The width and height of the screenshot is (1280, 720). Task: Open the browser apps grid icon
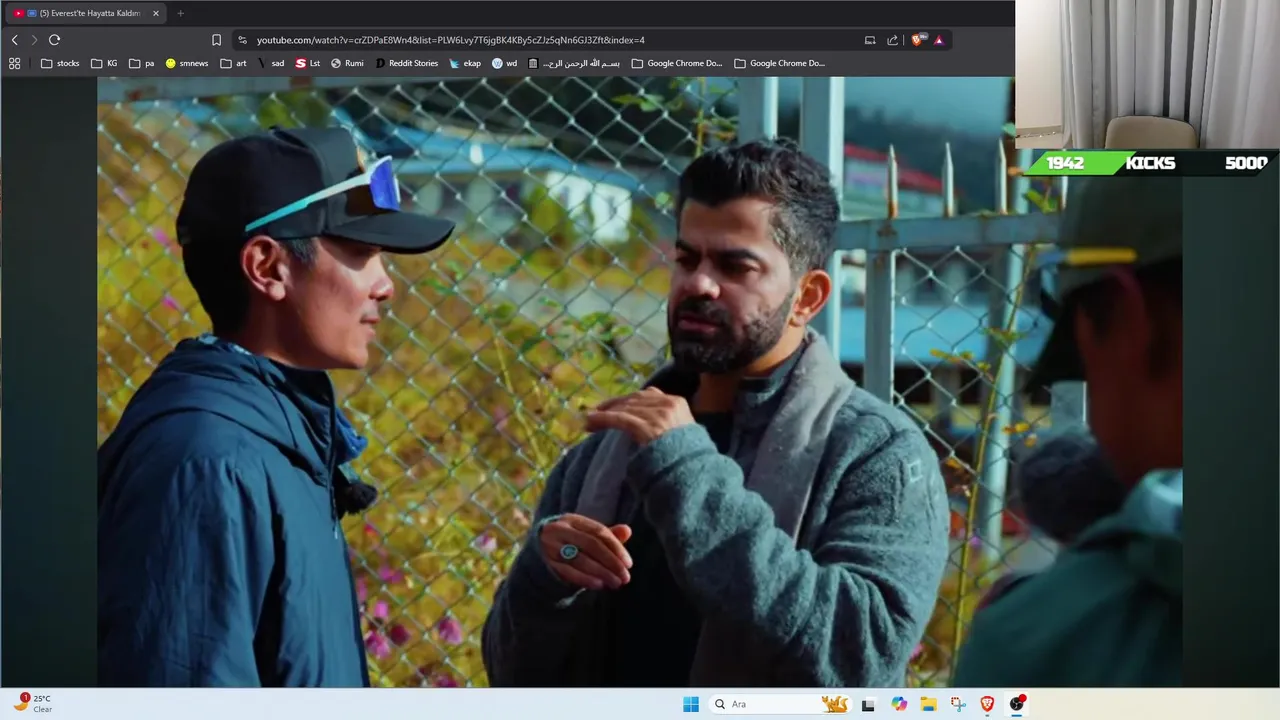14,63
